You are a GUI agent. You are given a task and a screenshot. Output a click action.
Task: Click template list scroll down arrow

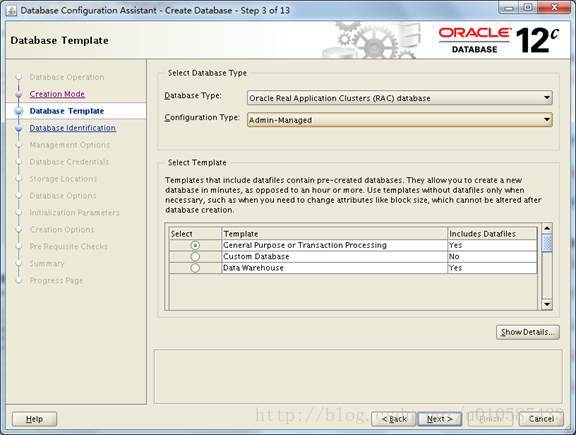tap(547, 304)
